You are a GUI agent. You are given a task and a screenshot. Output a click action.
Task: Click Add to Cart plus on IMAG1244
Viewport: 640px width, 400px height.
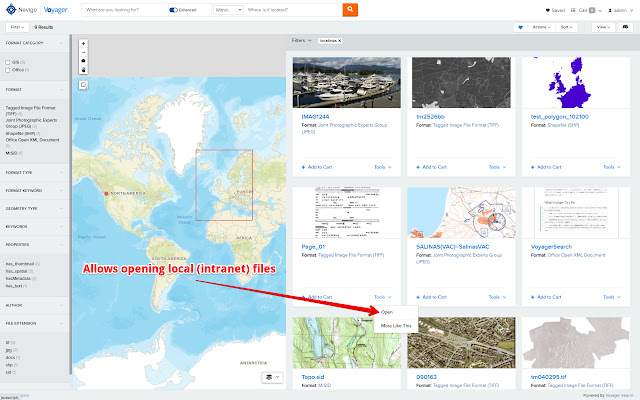pos(303,167)
